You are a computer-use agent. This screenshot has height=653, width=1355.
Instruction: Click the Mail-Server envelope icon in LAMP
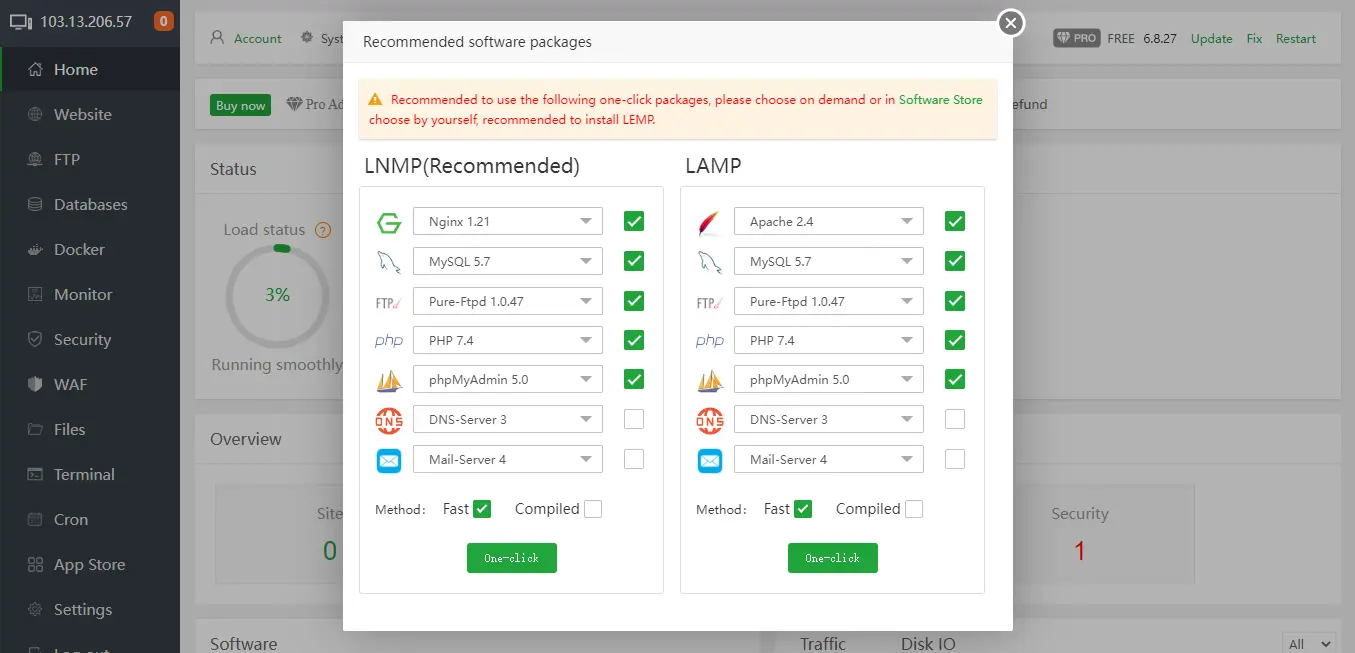(710, 460)
